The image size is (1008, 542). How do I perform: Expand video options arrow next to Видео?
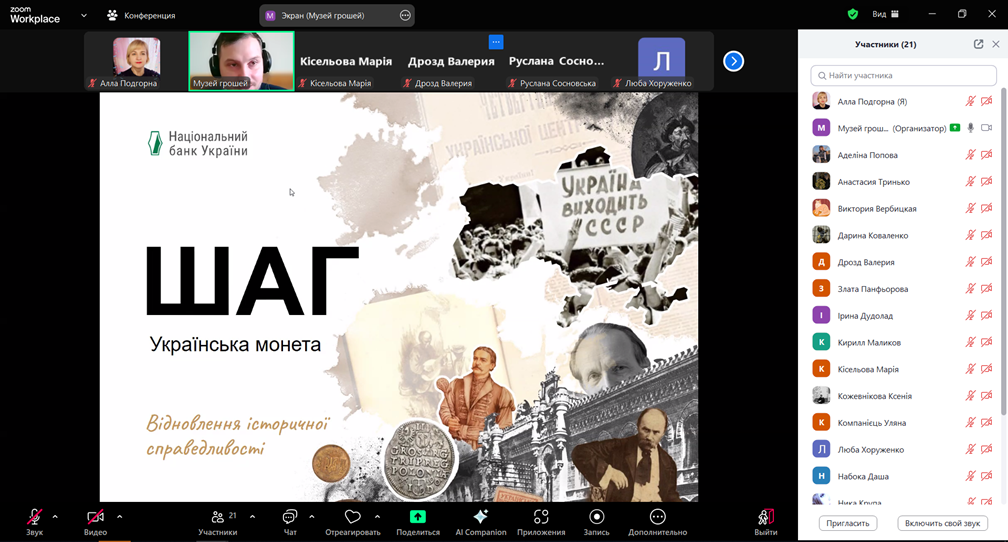(x=120, y=517)
